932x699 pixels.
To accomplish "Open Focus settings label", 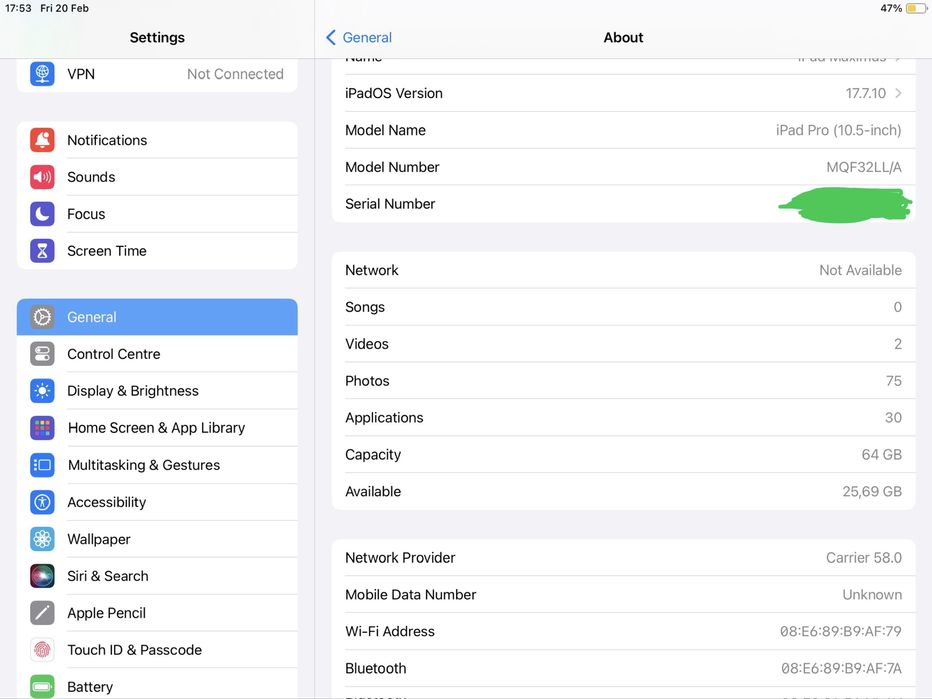I will (86, 214).
